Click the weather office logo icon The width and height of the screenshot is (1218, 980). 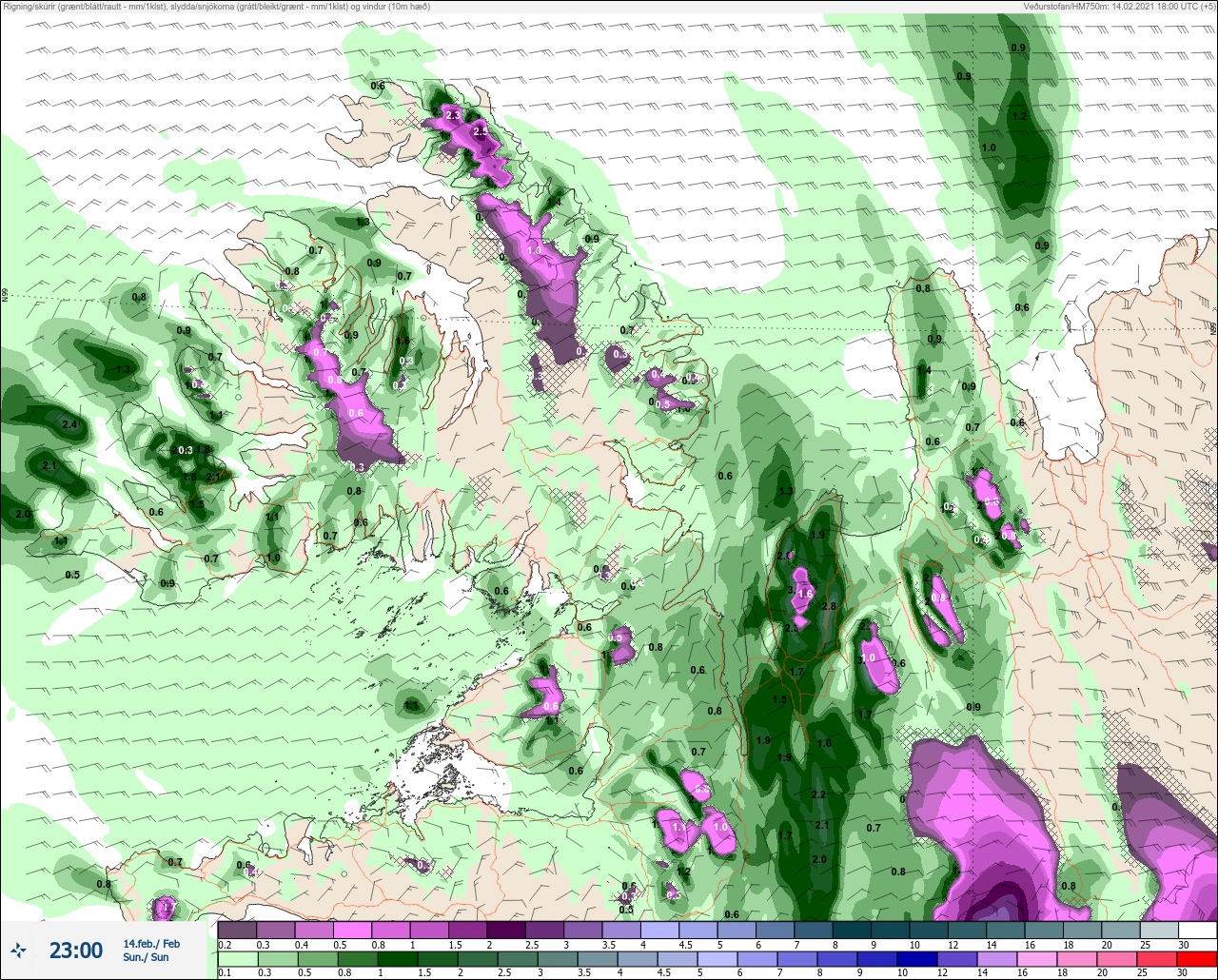[x=18, y=950]
